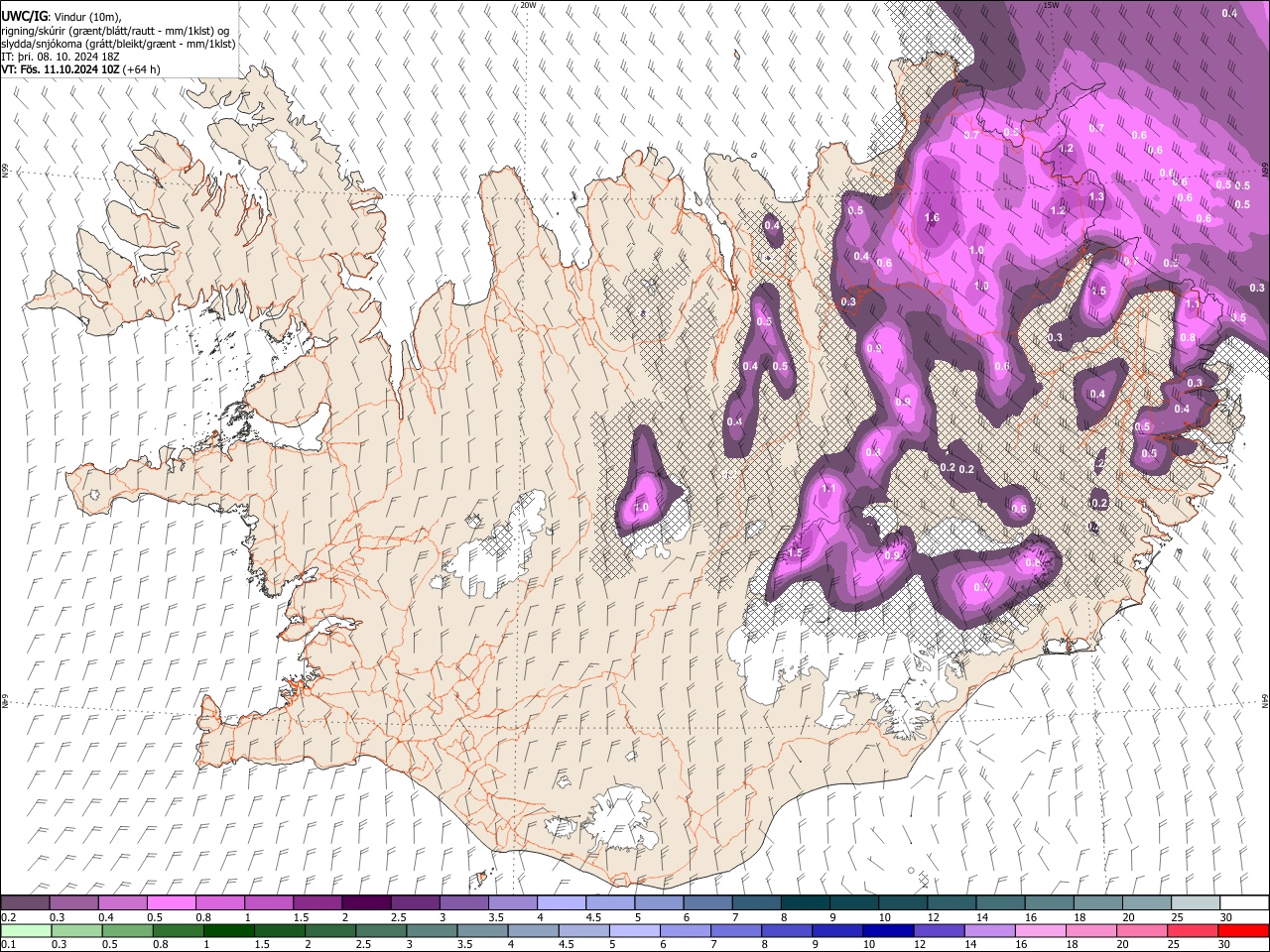Select the red-pink 25 rain-scale swatch
Screen dimensions: 1270x952
(x=1193, y=931)
